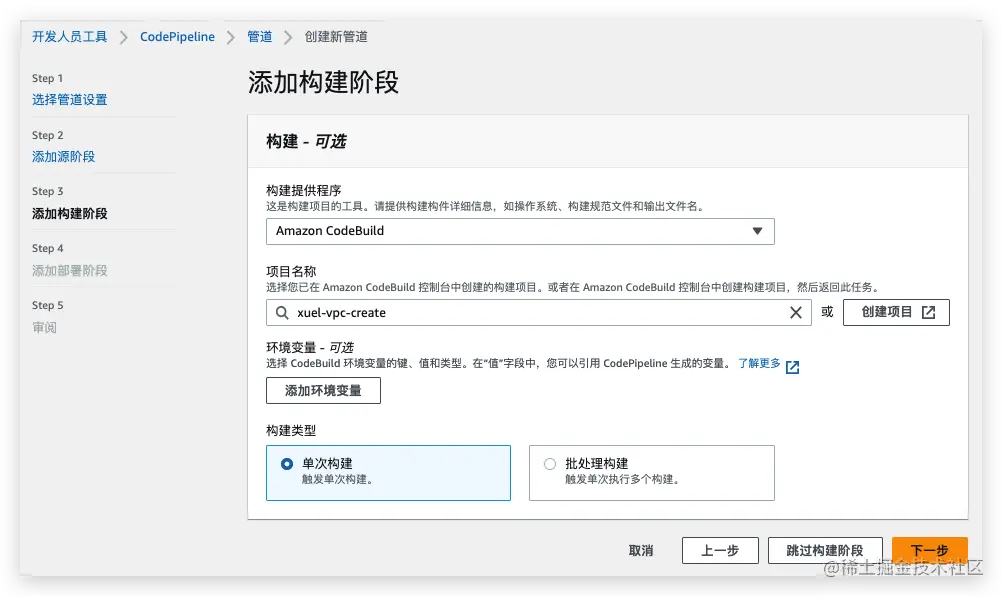This screenshot has width=1002, height=596.
Task: Click the 上一步 button
Action: tap(720, 551)
